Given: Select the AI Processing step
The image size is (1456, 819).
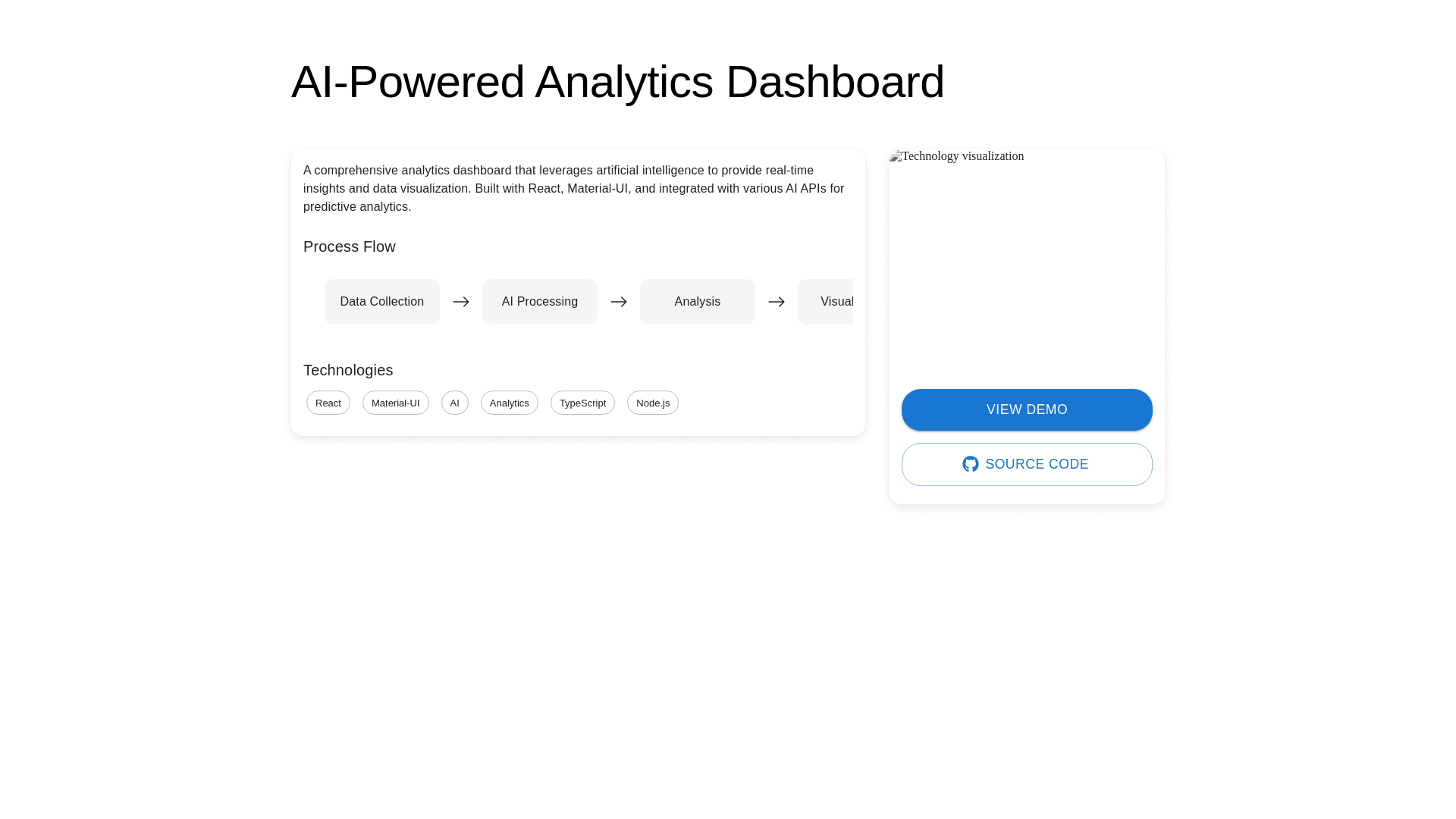Looking at the screenshot, I should (540, 302).
